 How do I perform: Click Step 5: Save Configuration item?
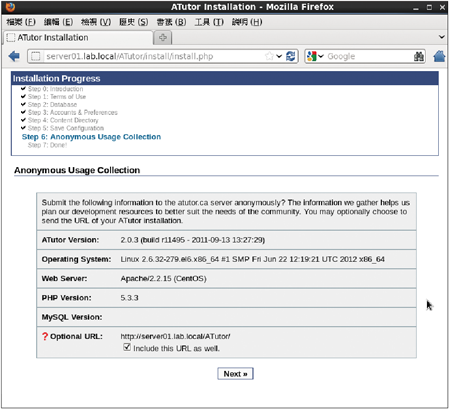(66, 128)
